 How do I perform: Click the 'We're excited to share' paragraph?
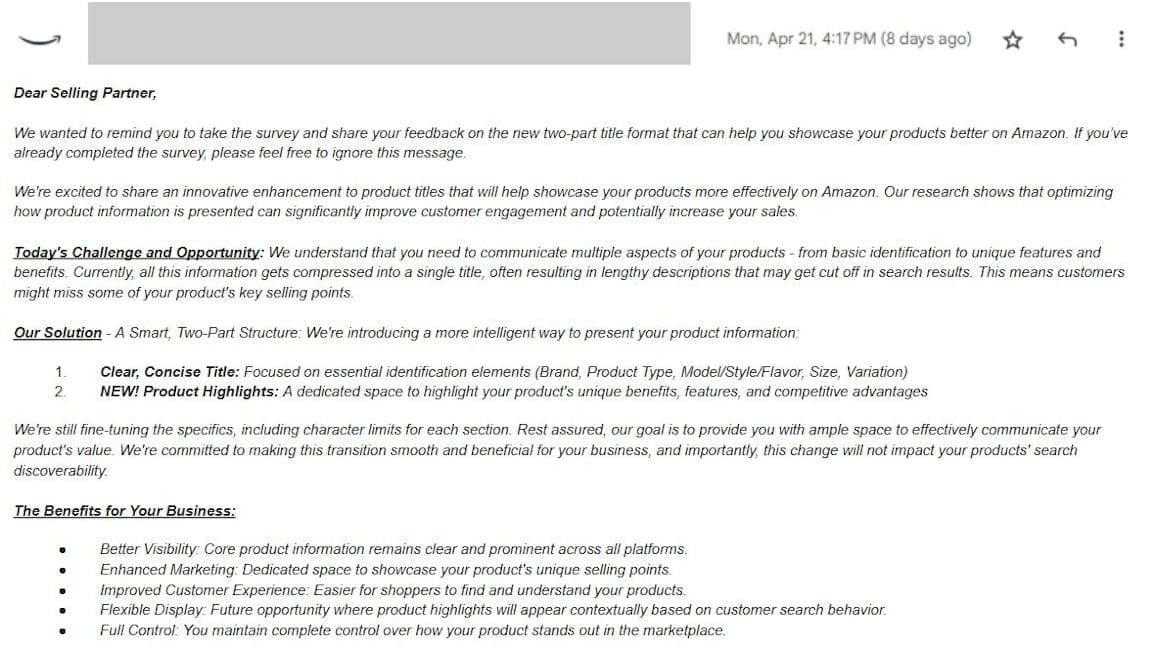563,201
